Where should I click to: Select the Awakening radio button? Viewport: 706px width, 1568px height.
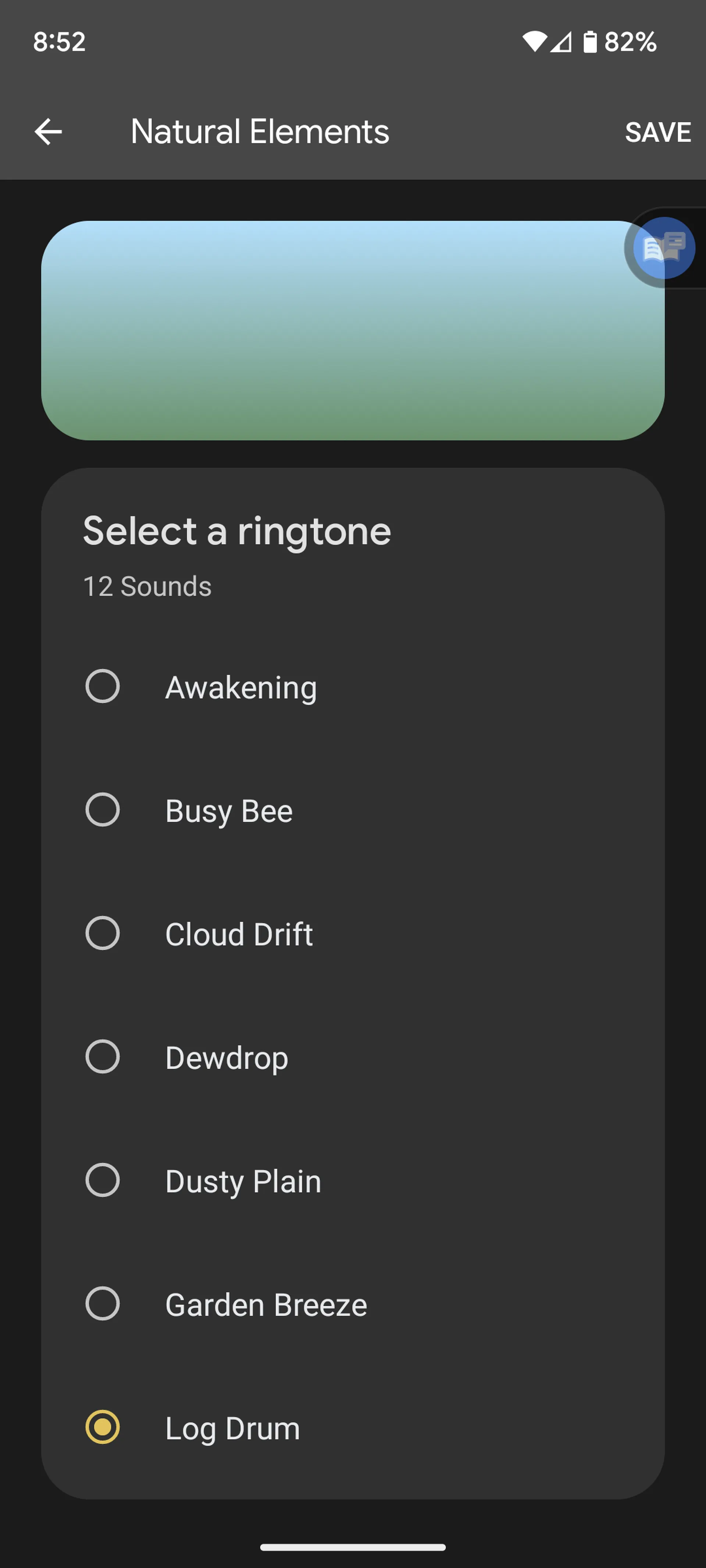click(x=102, y=687)
